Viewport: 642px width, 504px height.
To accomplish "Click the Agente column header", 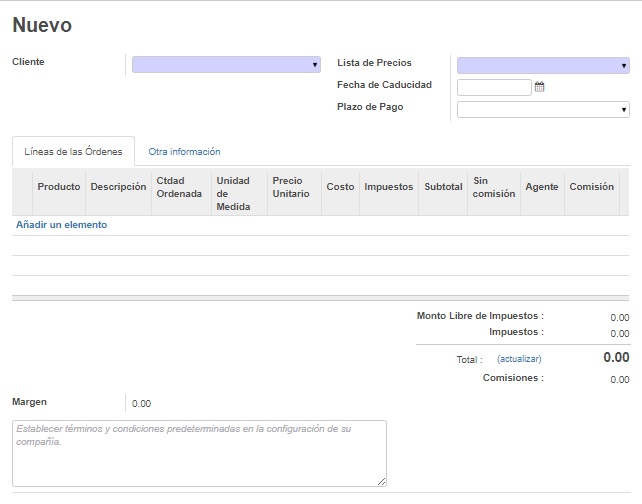I will [542, 187].
